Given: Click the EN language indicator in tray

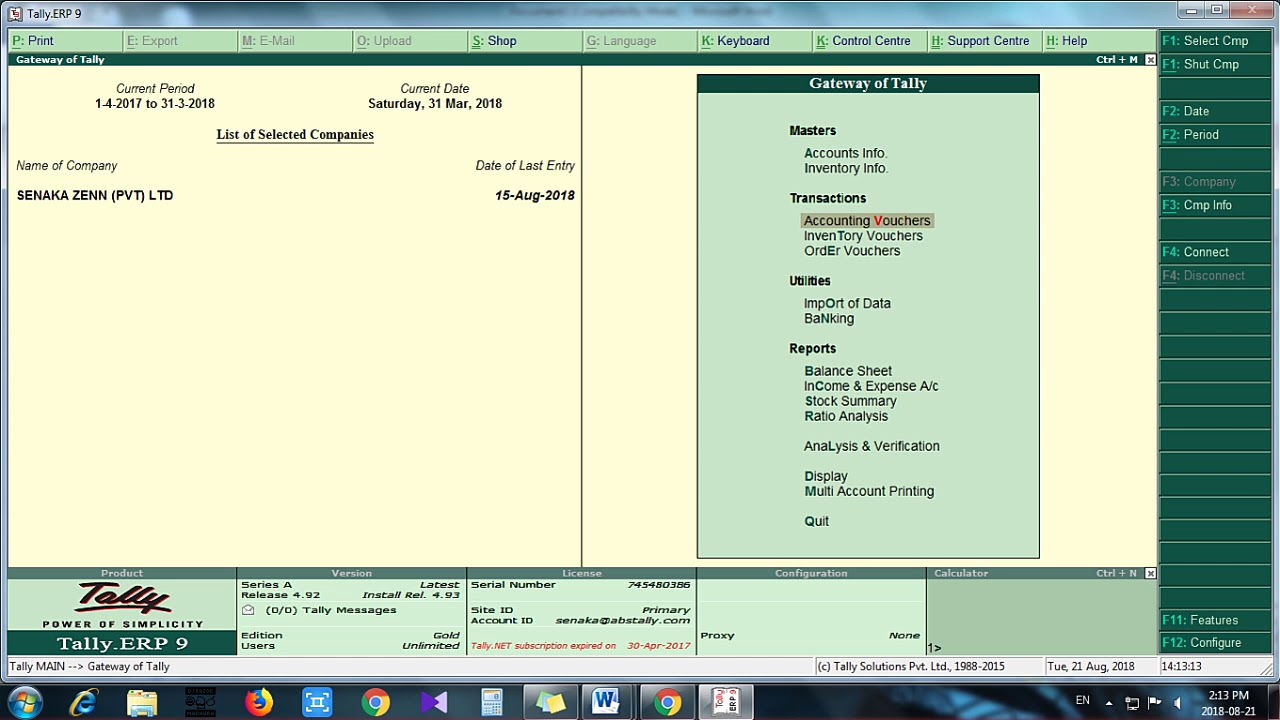Looking at the screenshot, I should point(1082,701).
